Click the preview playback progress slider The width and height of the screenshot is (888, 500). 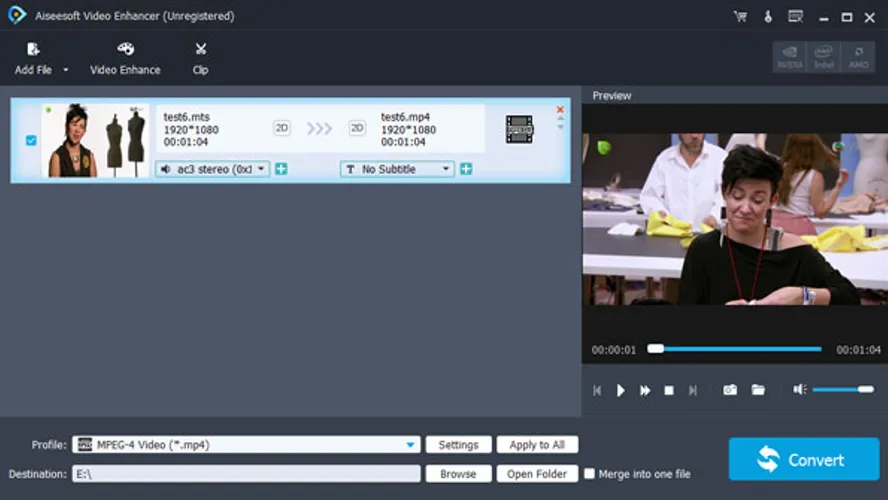coord(735,349)
